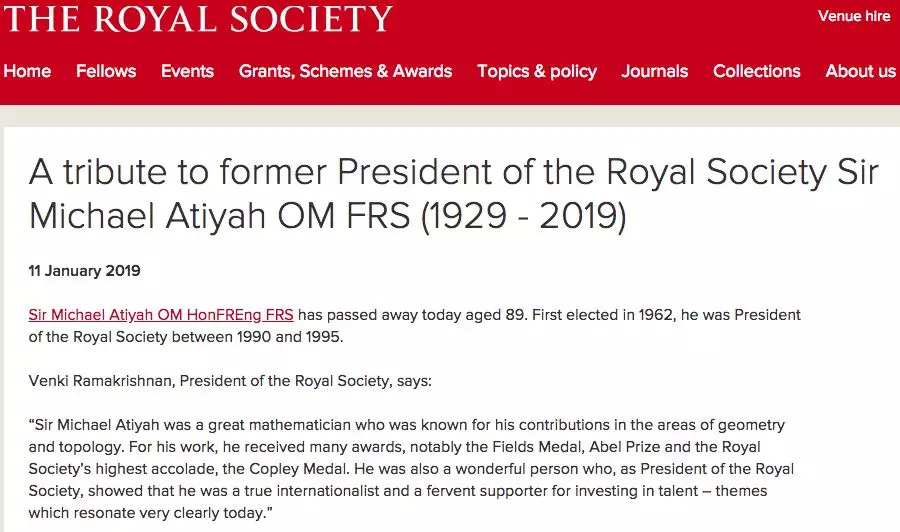Navigate to Topics & policy
Image resolution: width=900 pixels, height=532 pixels.
point(537,71)
